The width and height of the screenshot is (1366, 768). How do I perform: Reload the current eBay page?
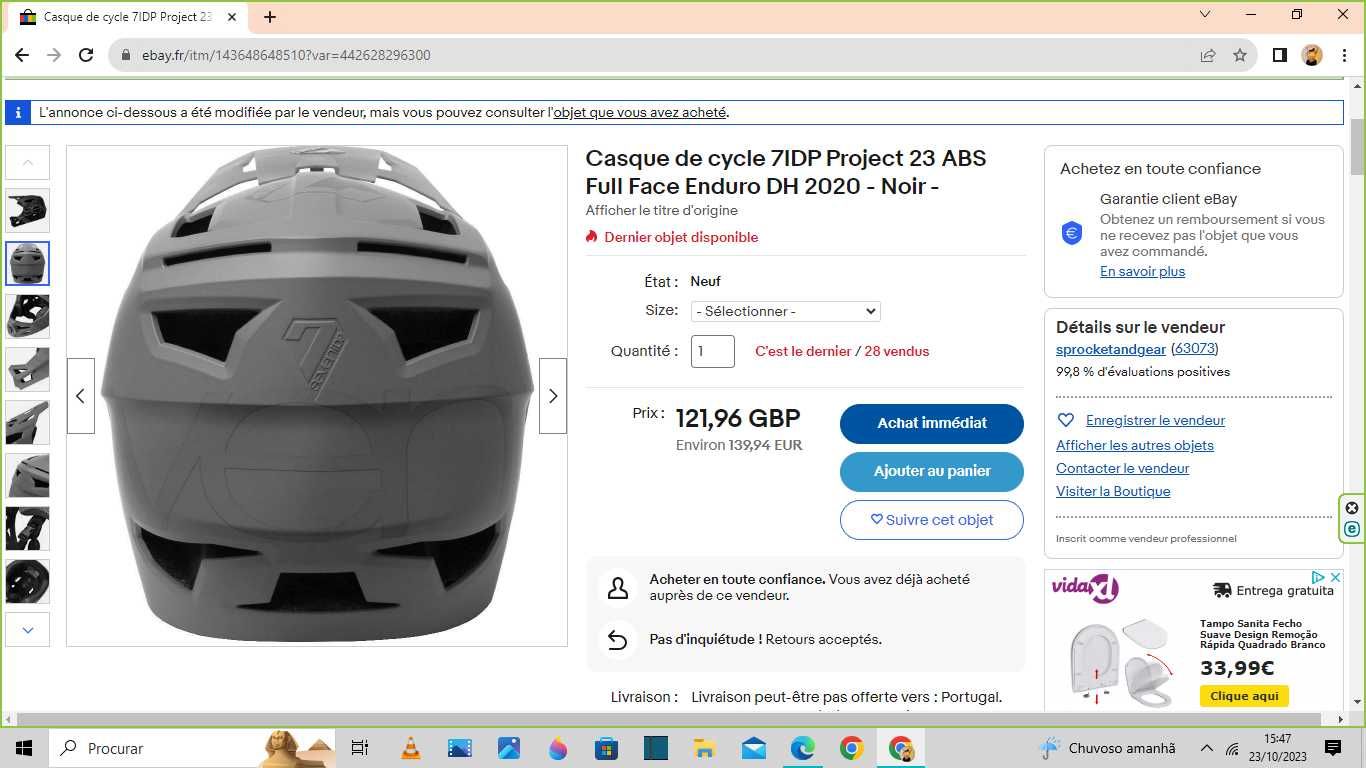pyautogui.click(x=86, y=55)
